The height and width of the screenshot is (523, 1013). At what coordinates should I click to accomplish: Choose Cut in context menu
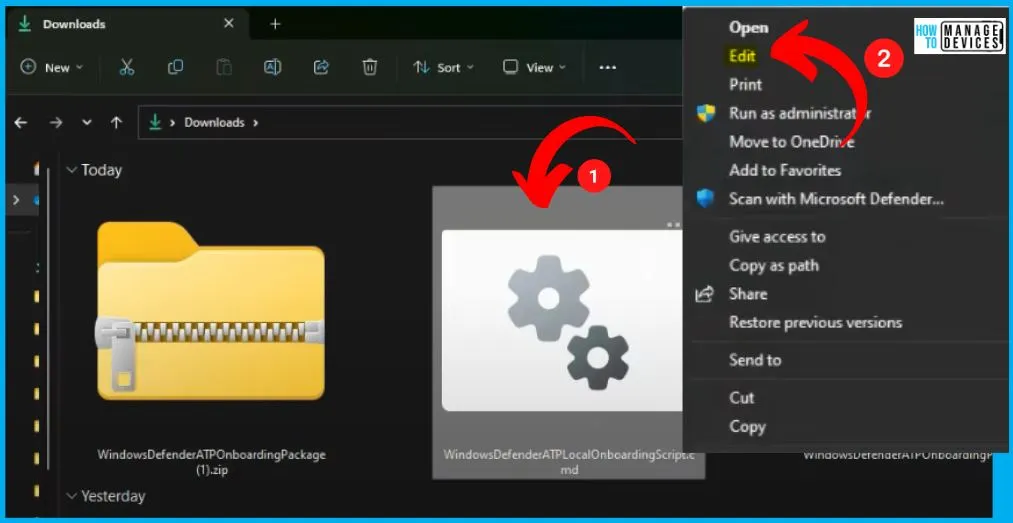coord(742,398)
